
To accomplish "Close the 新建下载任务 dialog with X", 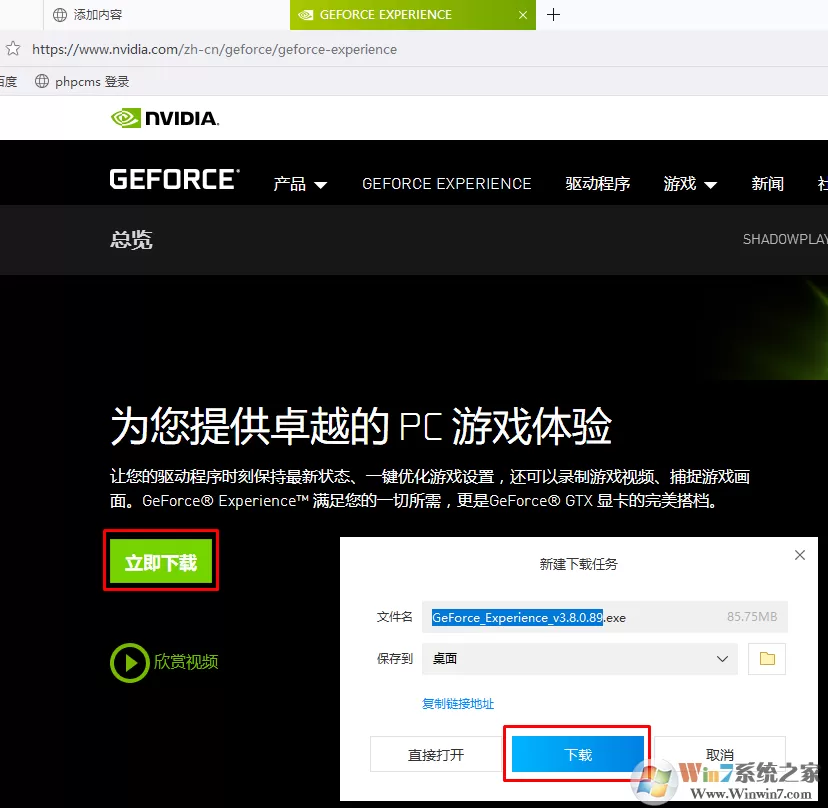I will [799, 555].
